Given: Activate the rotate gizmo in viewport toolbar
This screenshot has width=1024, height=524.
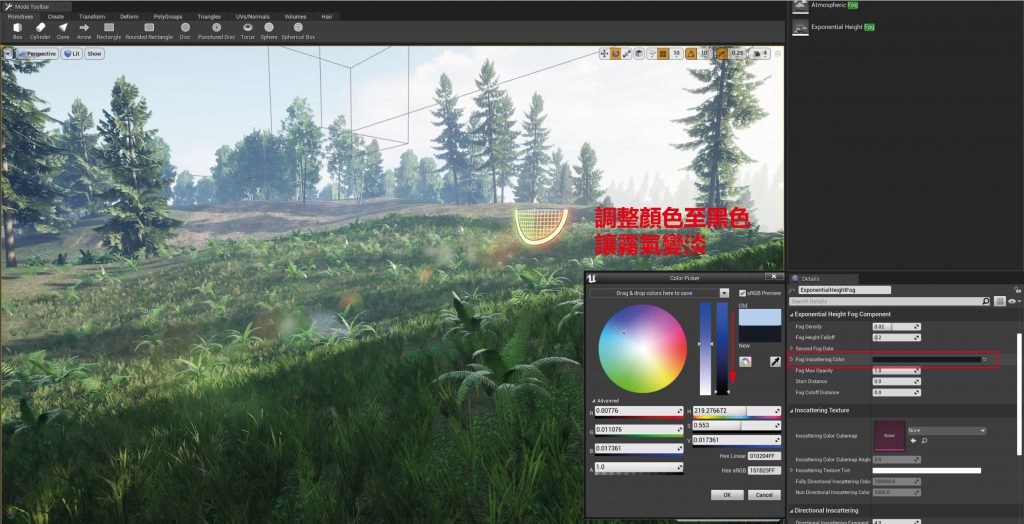Looking at the screenshot, I should click(615, 54).
